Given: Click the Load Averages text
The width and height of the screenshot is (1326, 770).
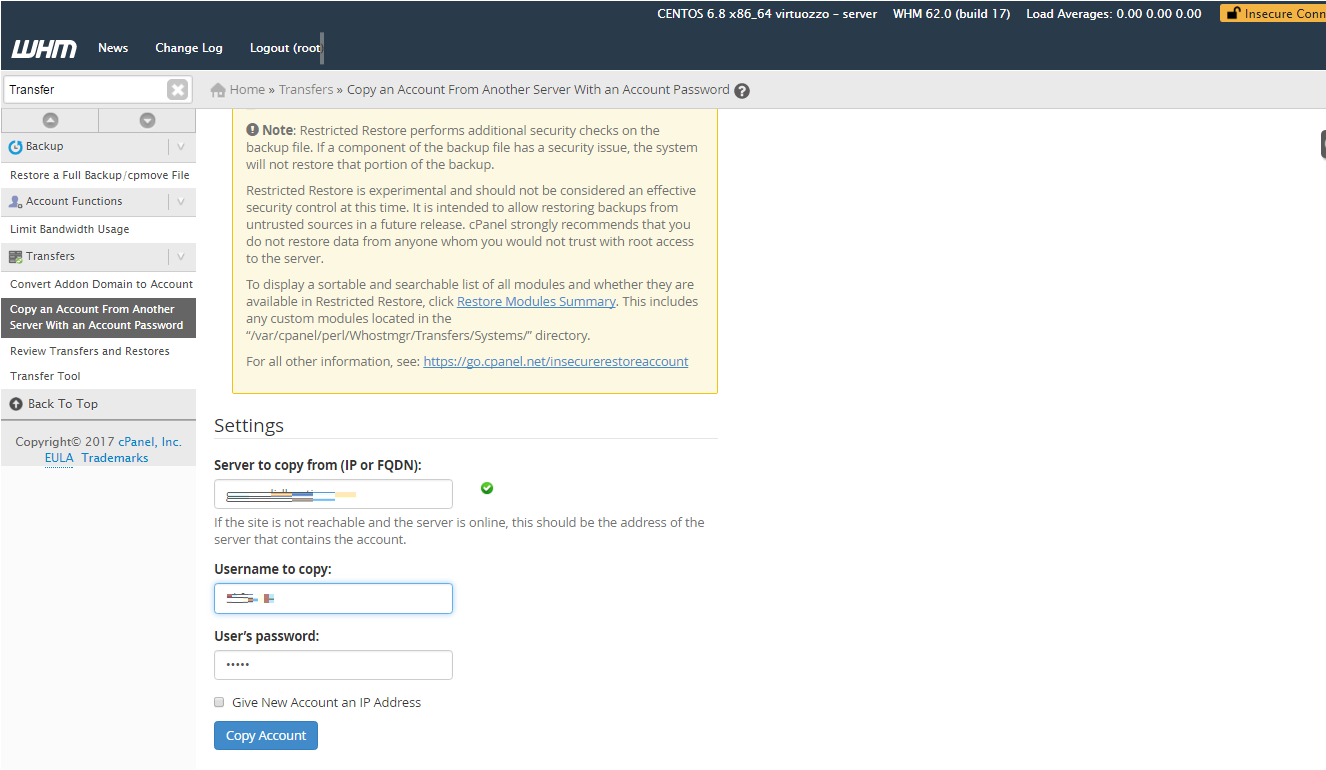Looking at the screenshot, I should tap(1114, 14).
